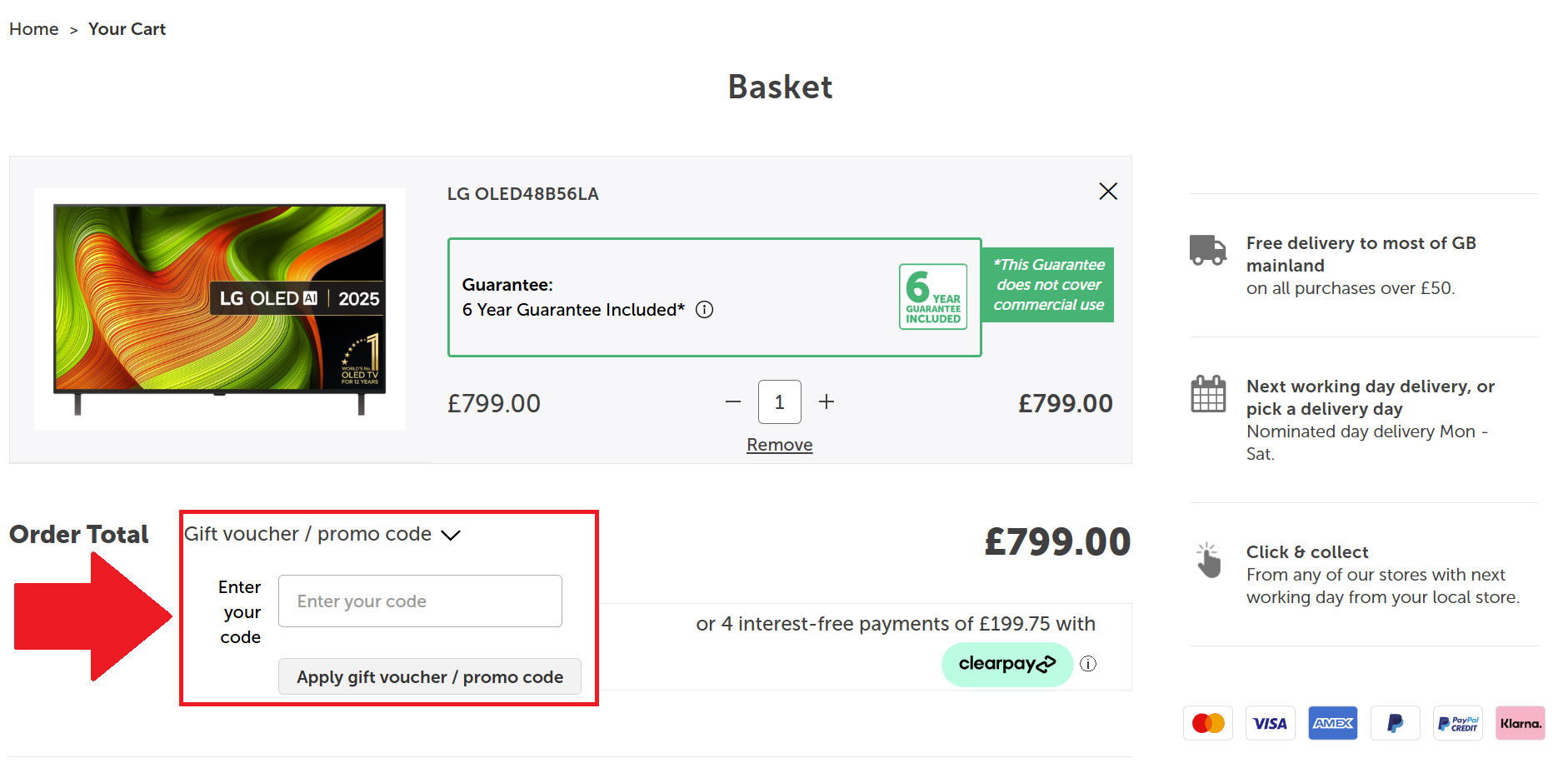Click the Click & collect hand icon

(x=1208, y=561)
